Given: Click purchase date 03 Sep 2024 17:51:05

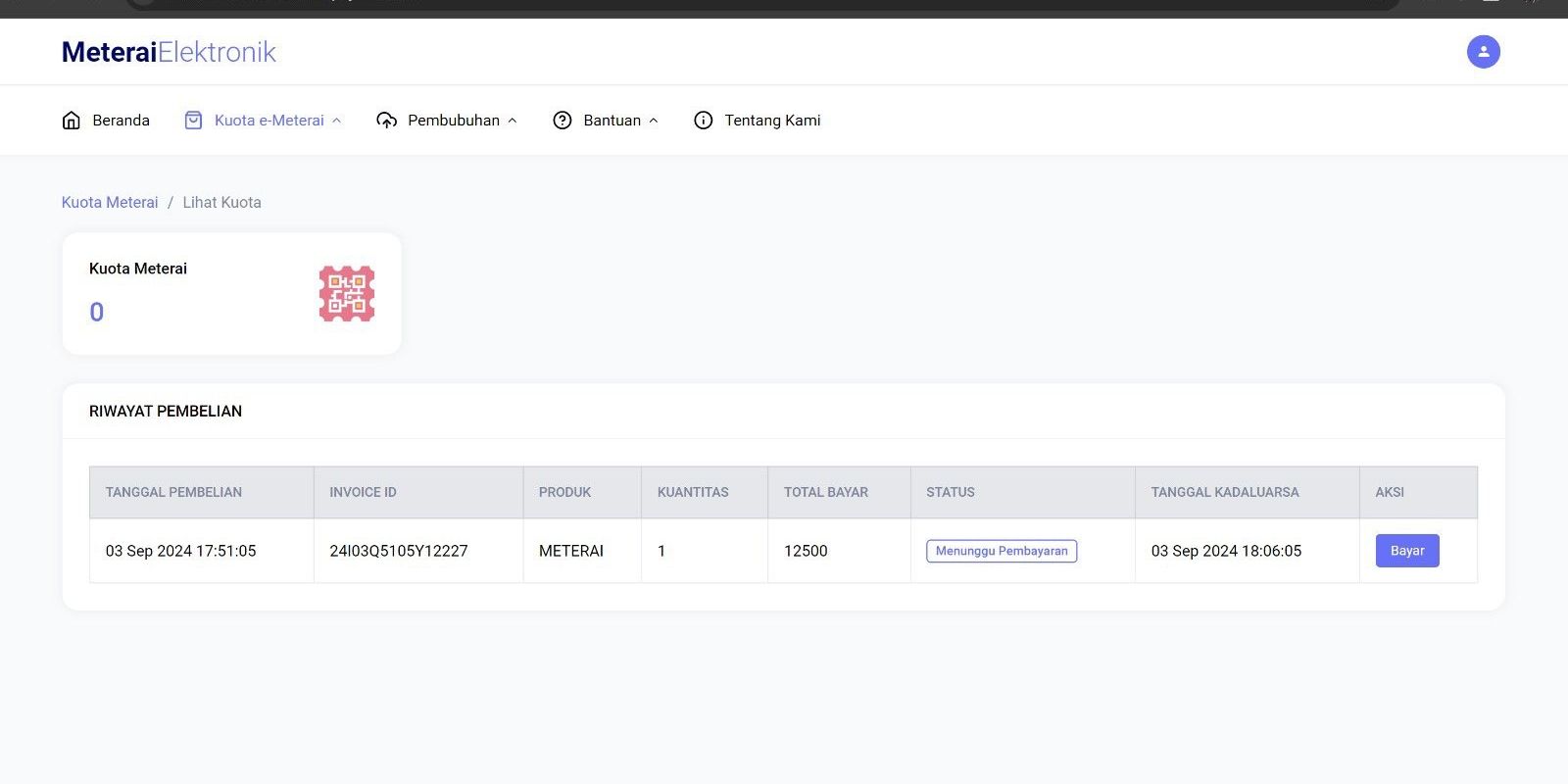Looking at the screenshot, I should pos(181,551).
